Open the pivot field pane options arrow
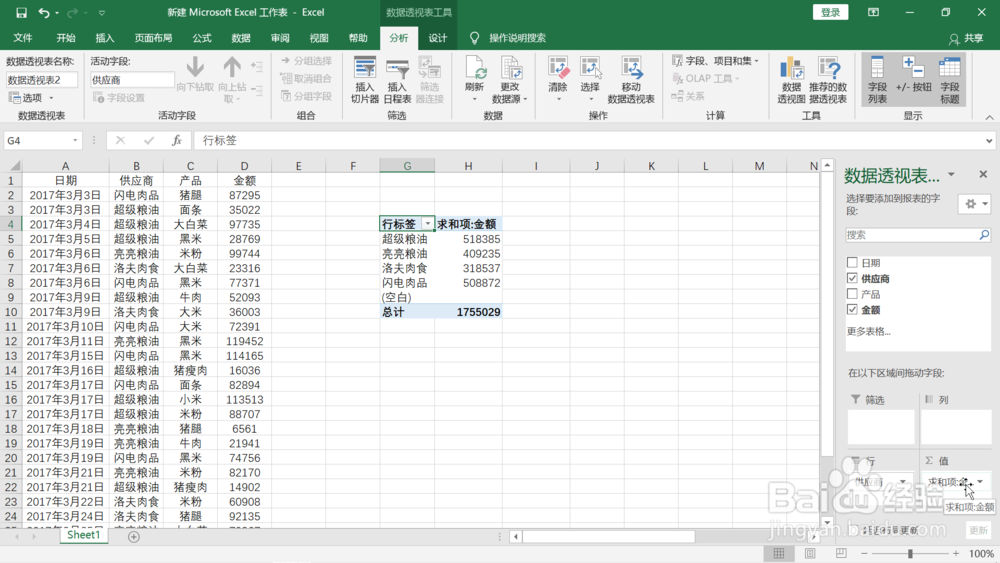This screenshot has width=1000, height=563. tap(951, 175)
